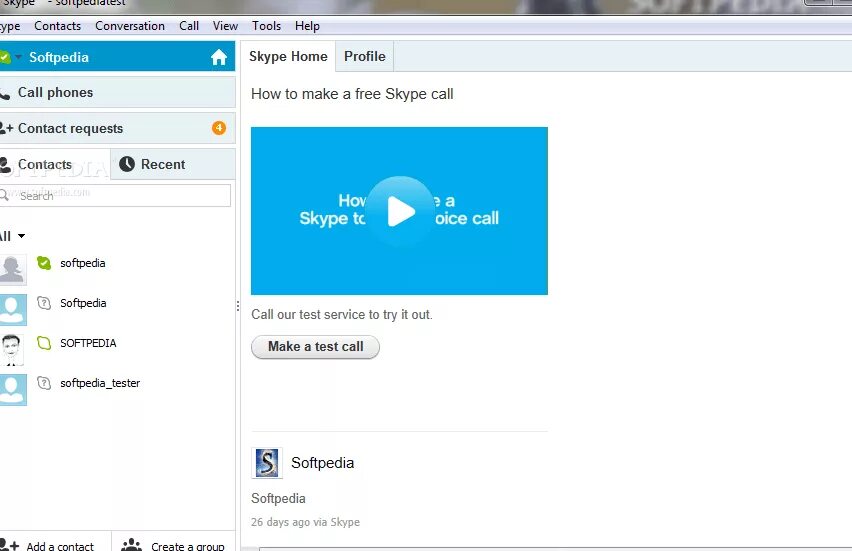The width and height of the screenshot is (852, 551).
Task: Open Contact requests
Action: click(117, 128)
